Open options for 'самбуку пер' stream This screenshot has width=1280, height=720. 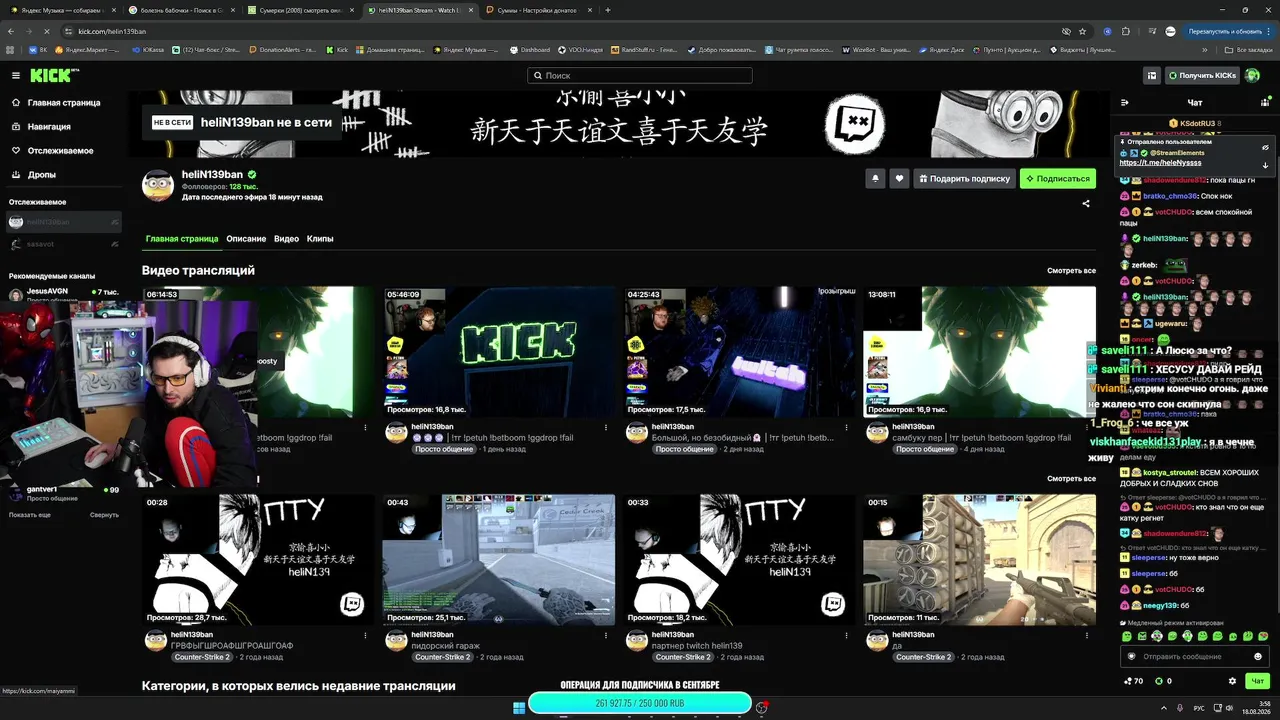click(x=1085, y=427)
